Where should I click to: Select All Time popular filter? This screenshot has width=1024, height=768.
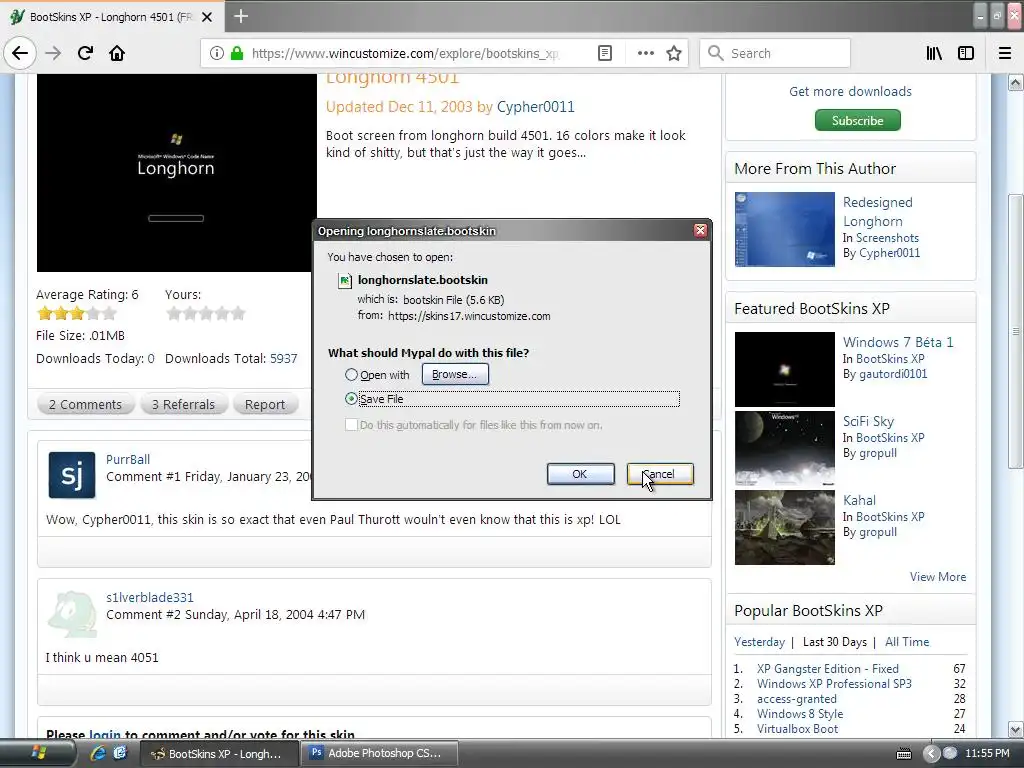(x=906, y=642)
